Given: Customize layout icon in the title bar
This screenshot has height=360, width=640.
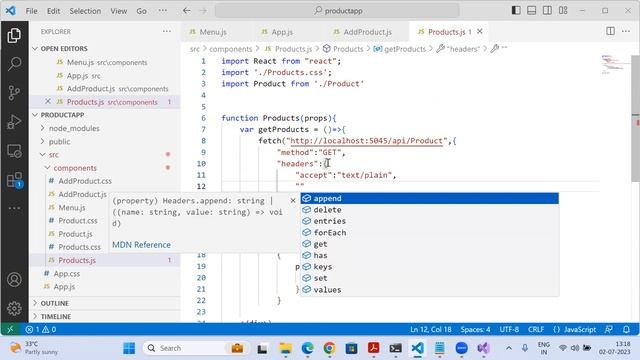Looking at the screenshot, I should [x=563, y=10].
